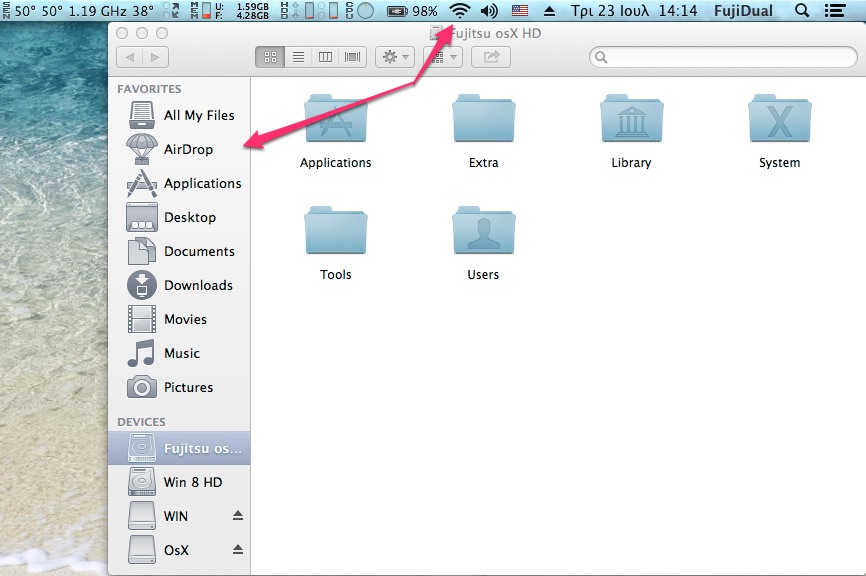Eject the OsX drive
The width and height of the screenshot is (866, 576).
tap(237, 549)
